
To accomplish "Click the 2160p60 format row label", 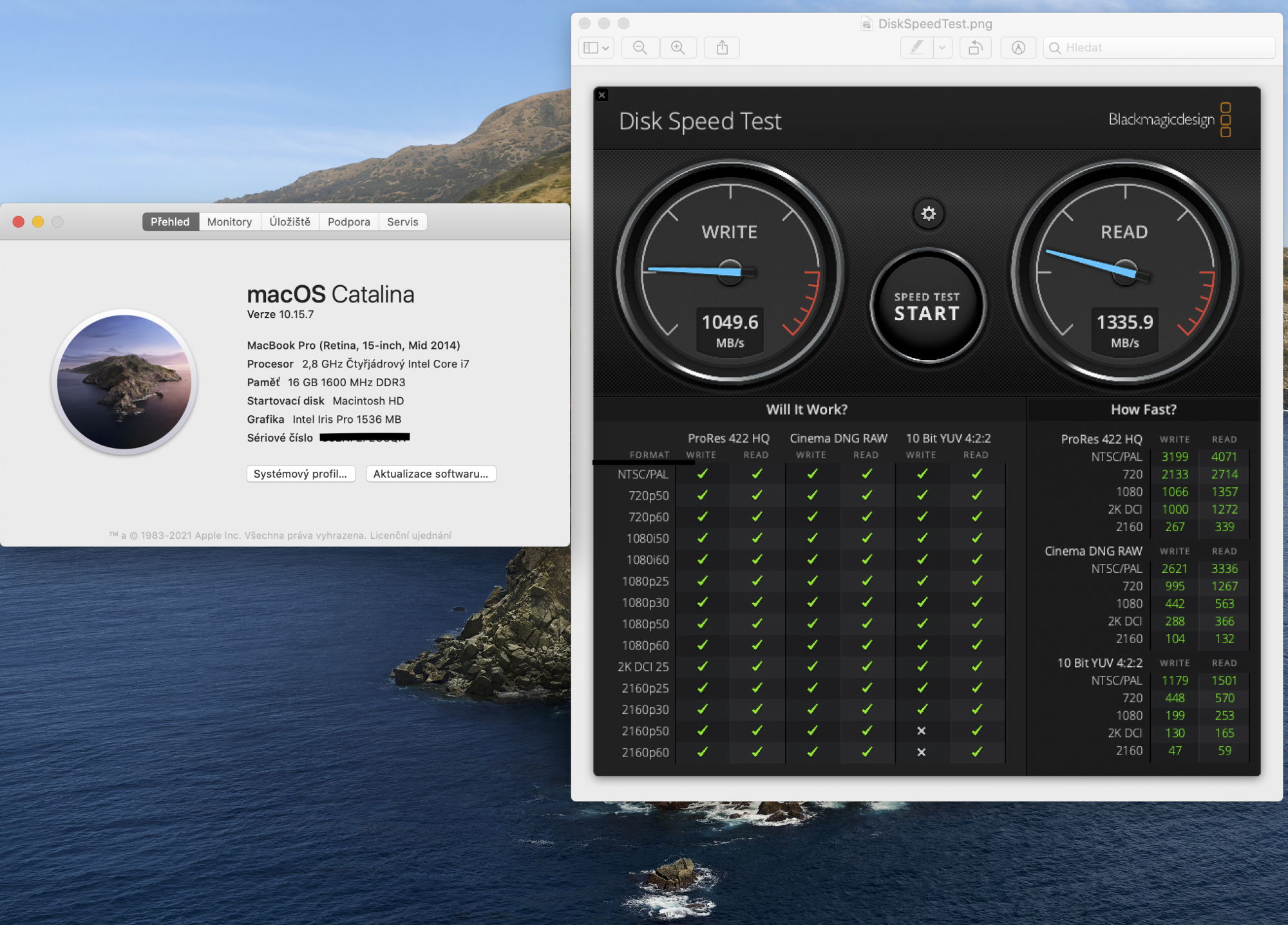I will pyautogui.click(x=645, y=752).
